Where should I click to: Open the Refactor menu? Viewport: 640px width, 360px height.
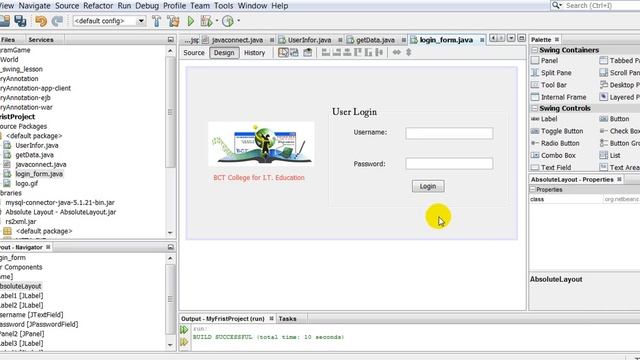[x=98, y=6]
